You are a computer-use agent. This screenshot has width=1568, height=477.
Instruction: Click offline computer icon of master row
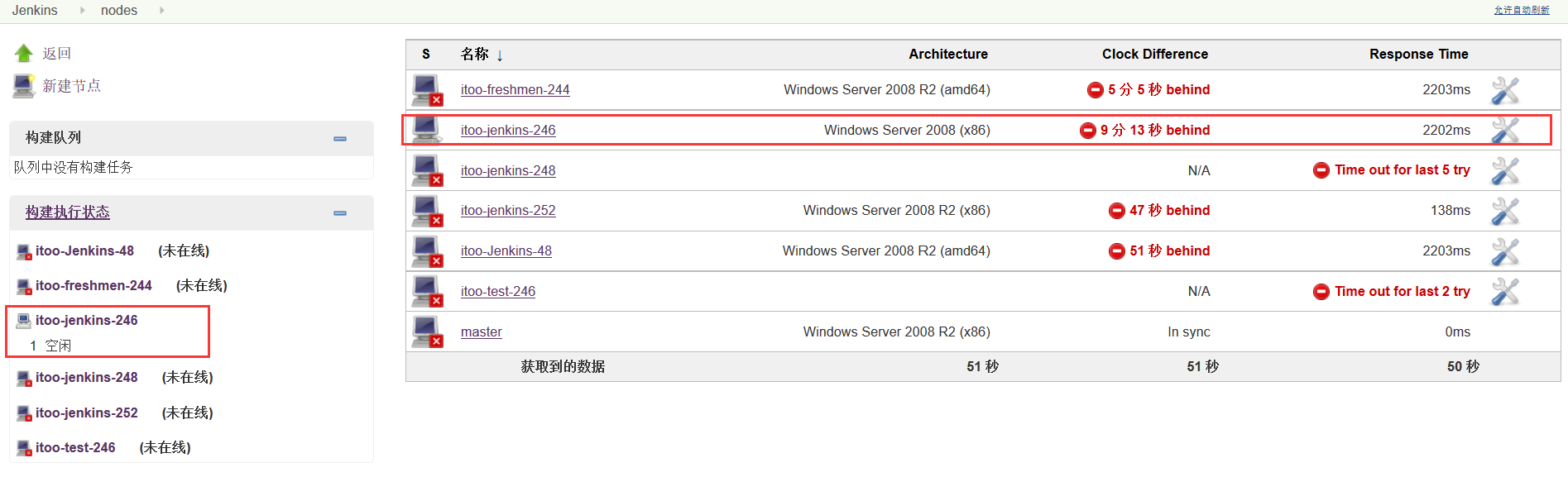[427, 332]
